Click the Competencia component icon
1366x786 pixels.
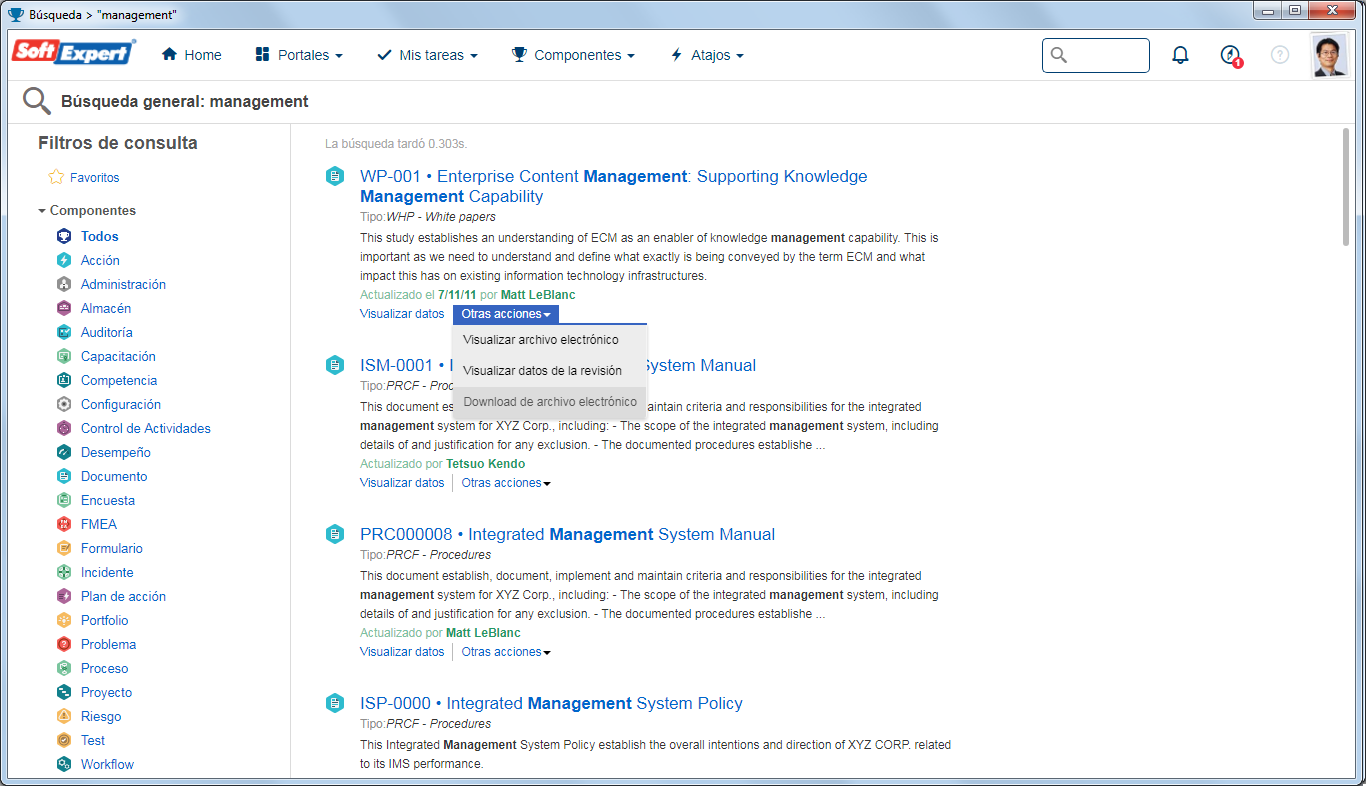(x=64, y=380)
